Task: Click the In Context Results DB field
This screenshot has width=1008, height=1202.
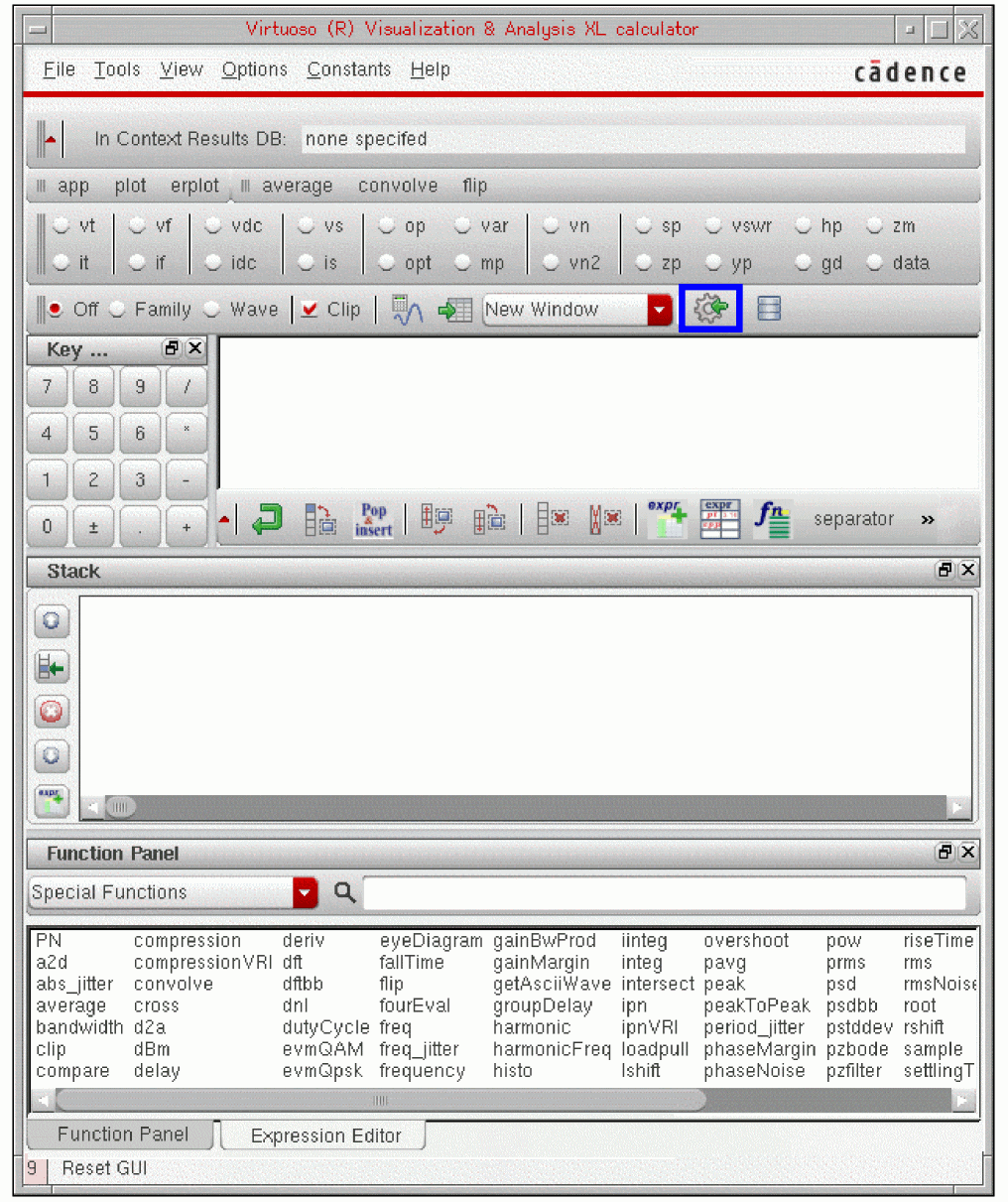Action: tap(633, 139)
